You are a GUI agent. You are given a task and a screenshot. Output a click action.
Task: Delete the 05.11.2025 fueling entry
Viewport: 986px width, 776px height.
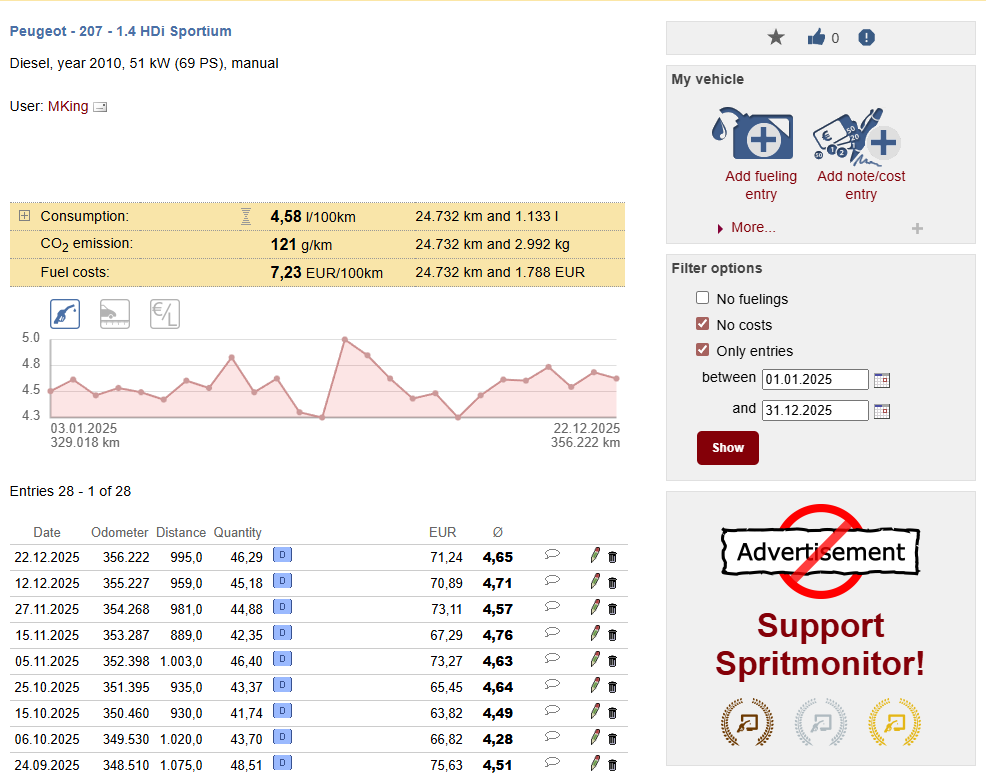click(x=612, y=661)
